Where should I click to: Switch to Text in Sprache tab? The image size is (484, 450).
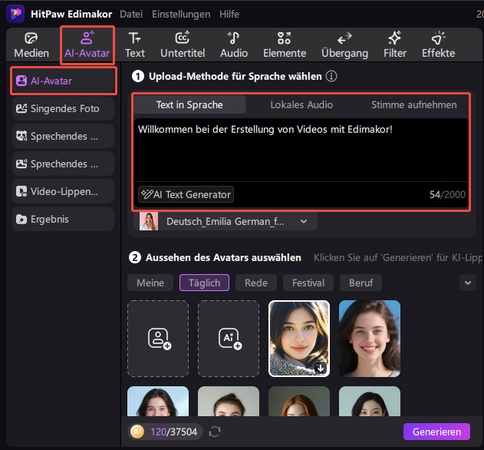pos(189,105)
